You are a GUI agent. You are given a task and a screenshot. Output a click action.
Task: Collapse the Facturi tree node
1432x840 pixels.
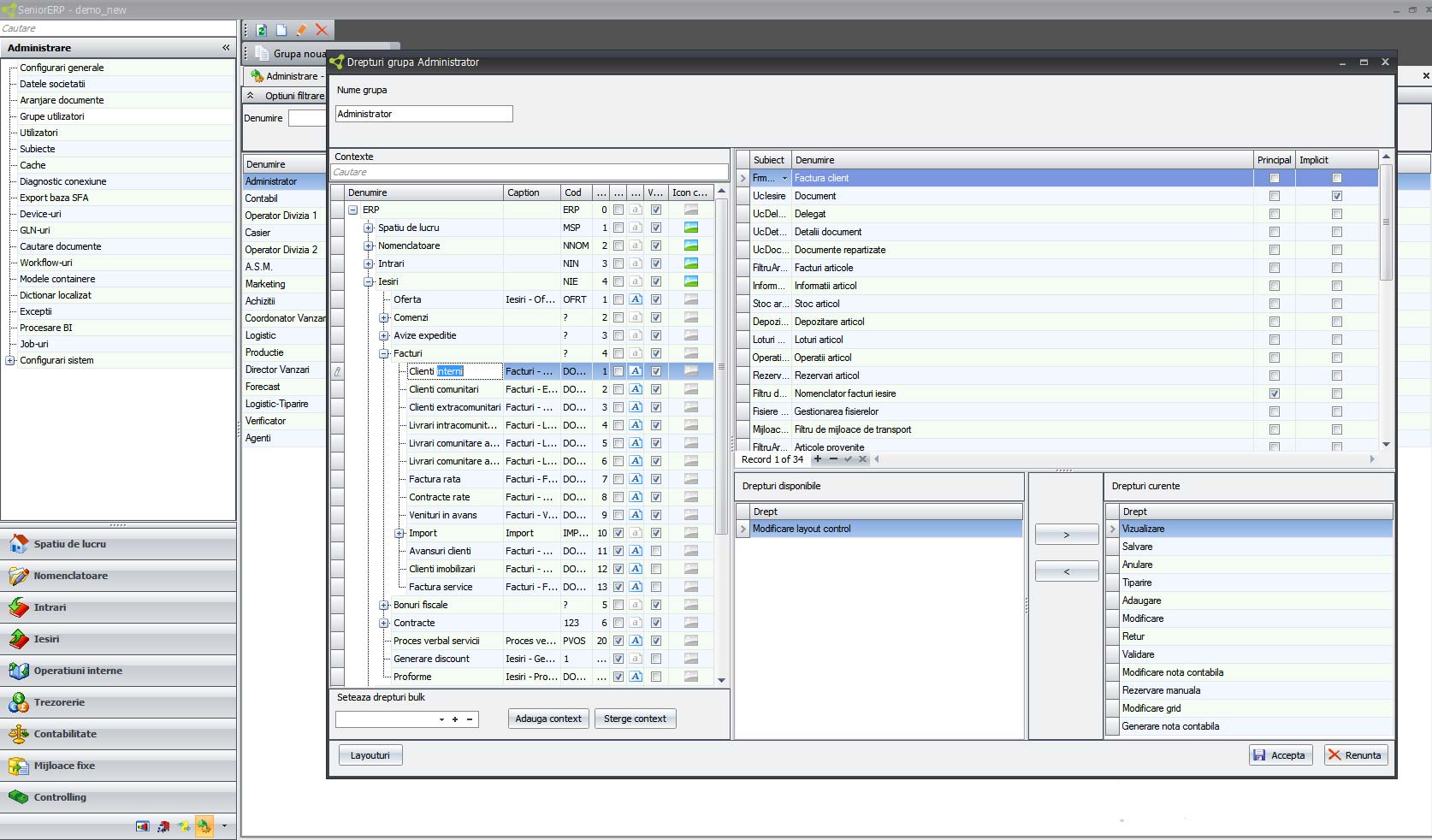384,353
